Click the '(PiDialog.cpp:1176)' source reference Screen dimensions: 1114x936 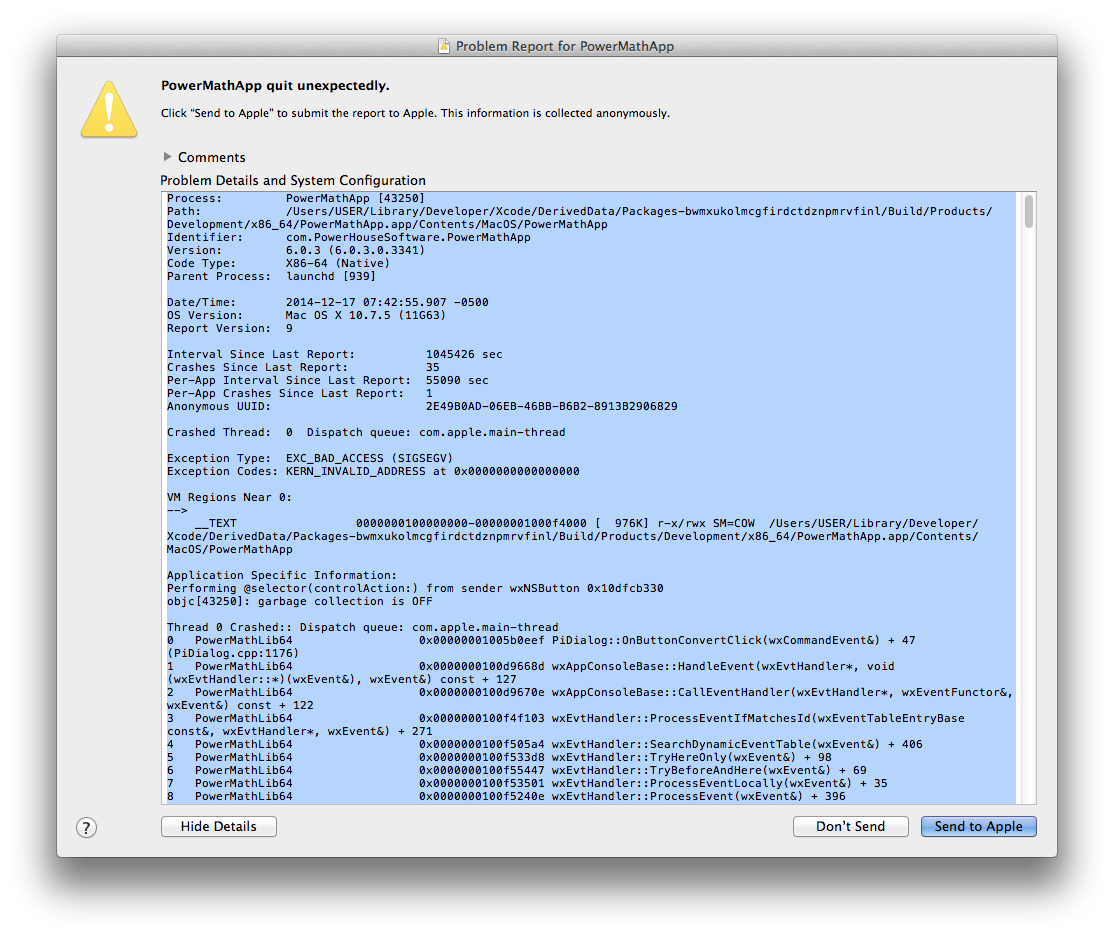point(233,653)
